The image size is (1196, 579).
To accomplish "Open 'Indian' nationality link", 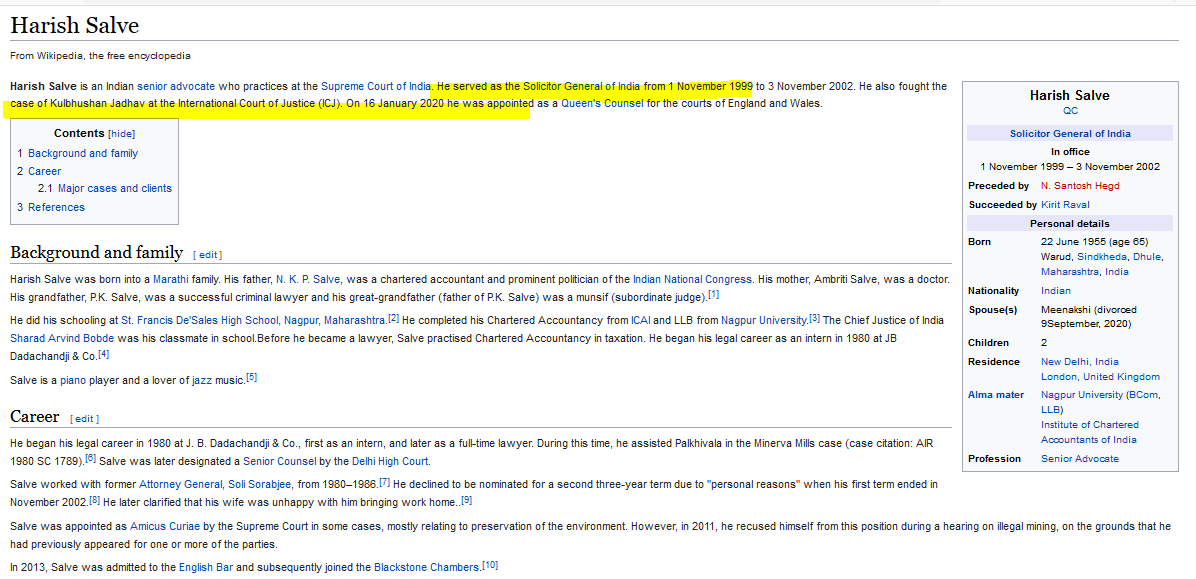I will click(1056, 291).
